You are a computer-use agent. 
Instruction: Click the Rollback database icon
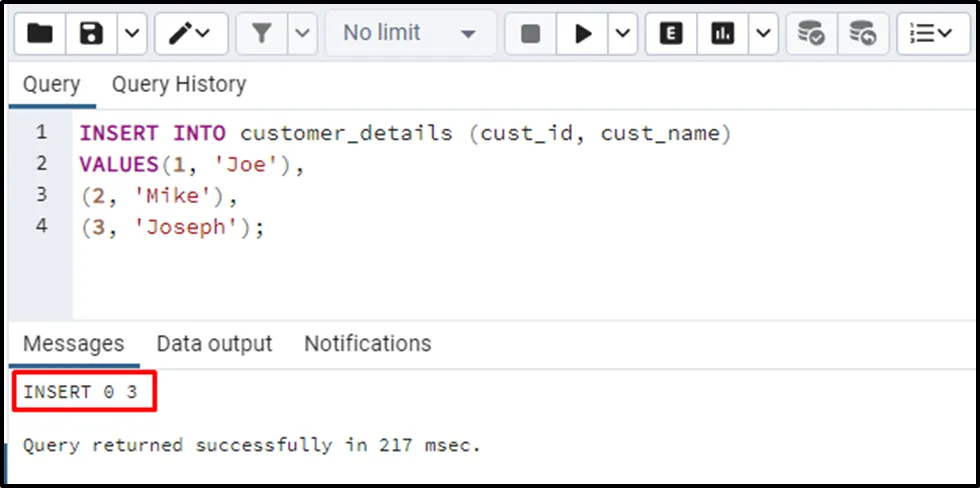862,34
